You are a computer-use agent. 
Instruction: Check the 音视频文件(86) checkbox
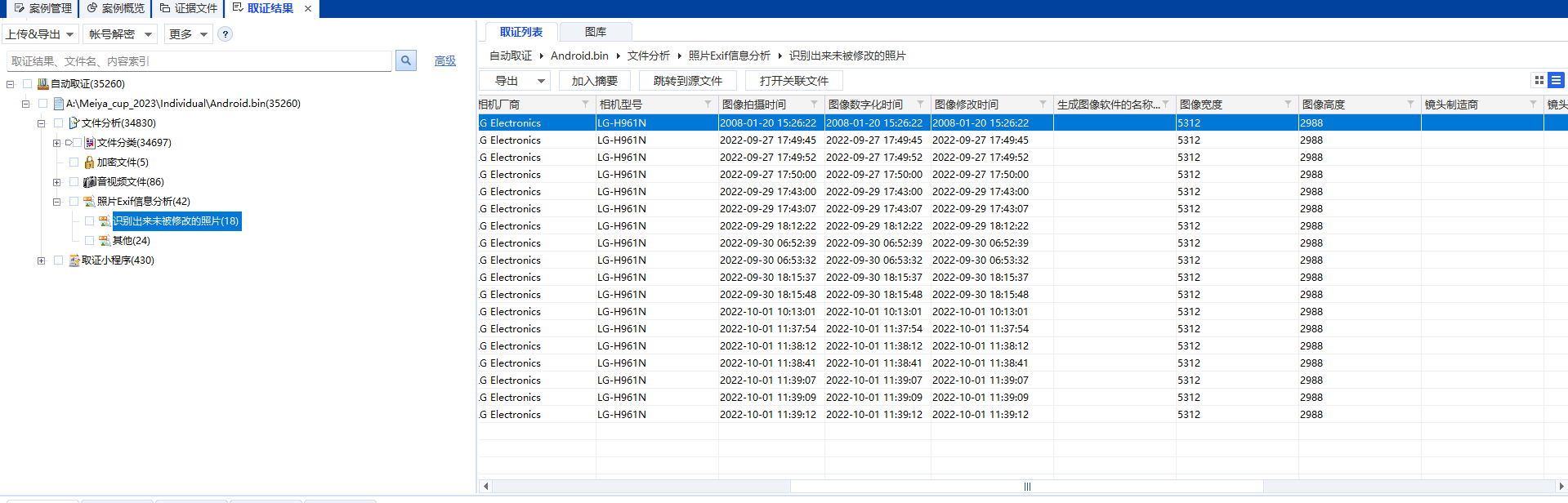pos(74,182)
